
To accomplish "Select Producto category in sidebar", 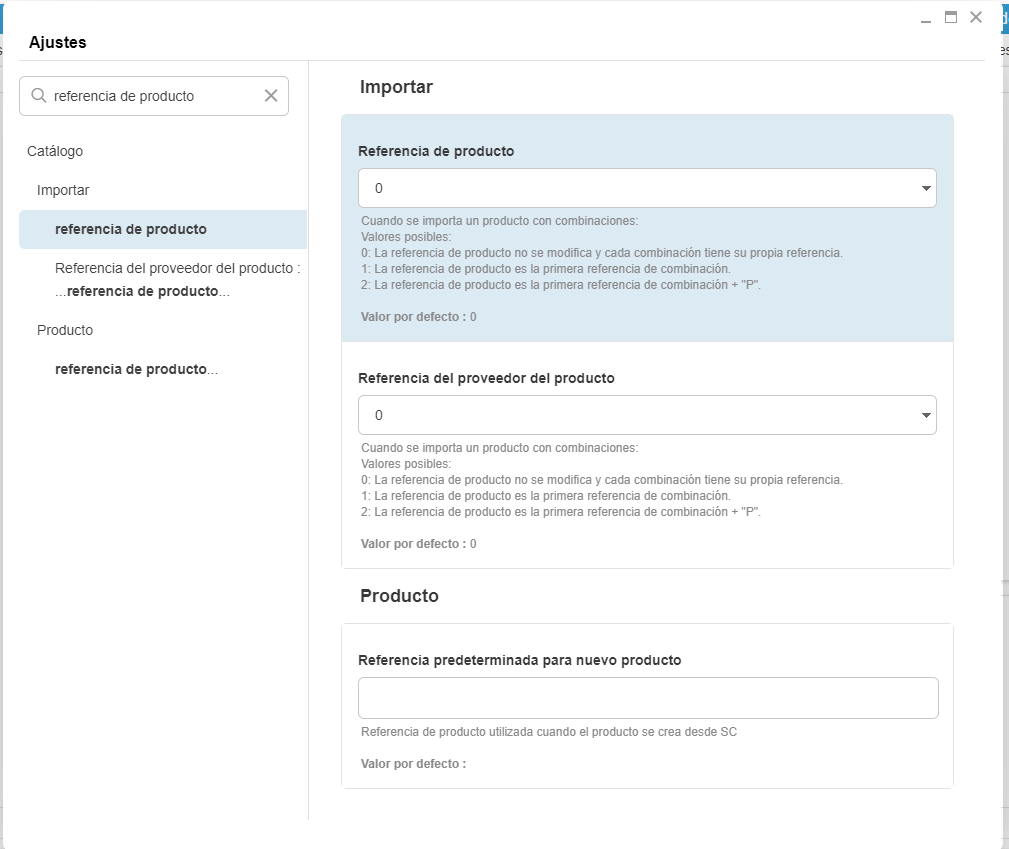I will pos(65,330).
